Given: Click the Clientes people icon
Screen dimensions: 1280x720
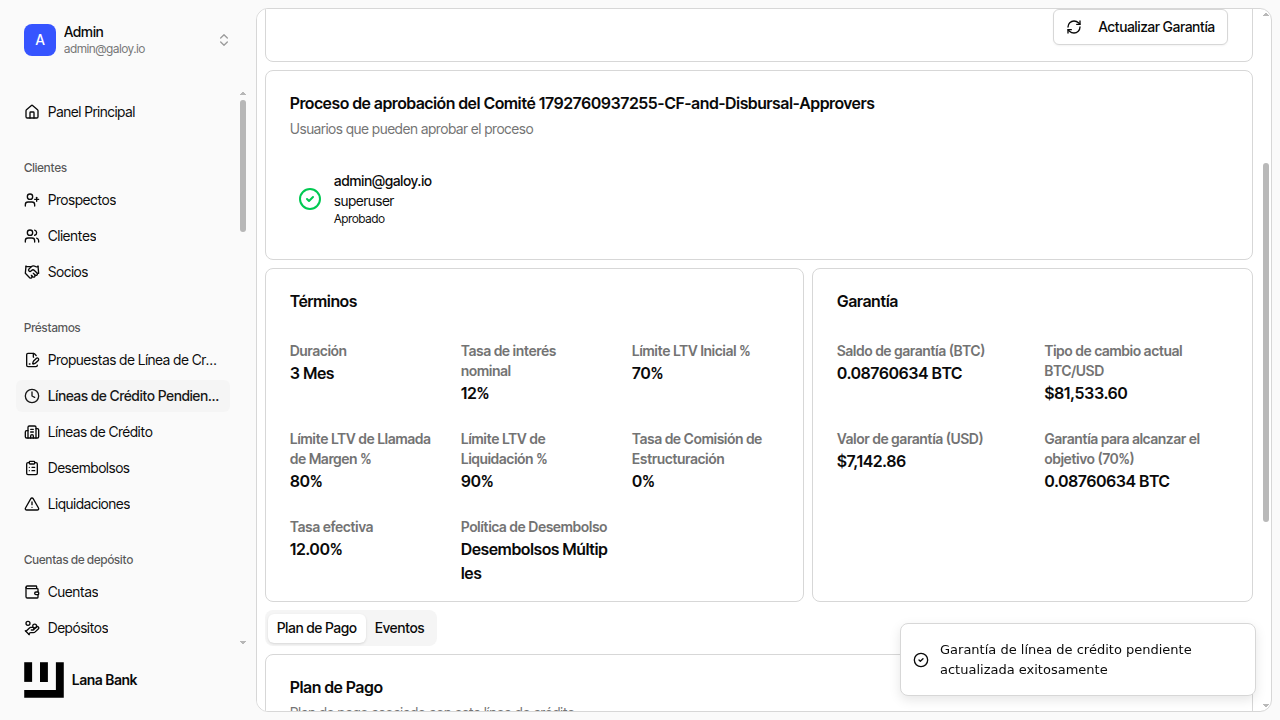Looking at the screenshot, I should 32,236.
